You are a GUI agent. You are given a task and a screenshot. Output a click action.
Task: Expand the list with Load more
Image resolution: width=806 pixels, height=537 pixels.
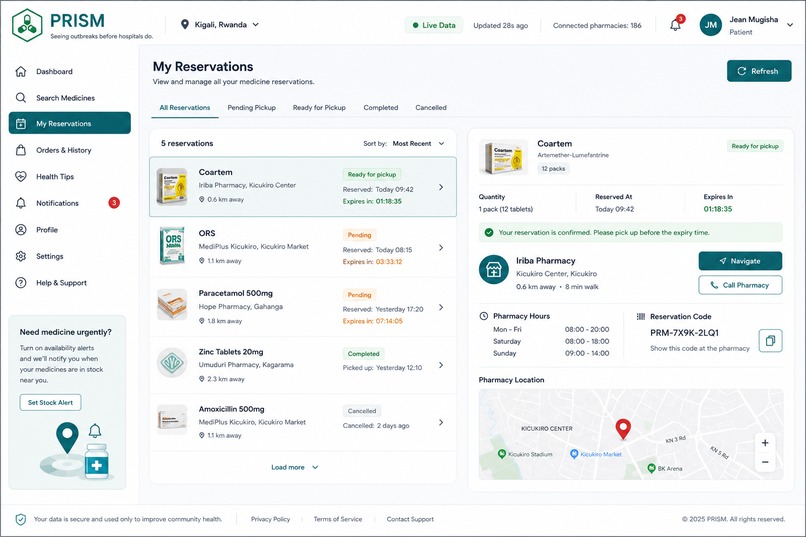tap(295, 467)
